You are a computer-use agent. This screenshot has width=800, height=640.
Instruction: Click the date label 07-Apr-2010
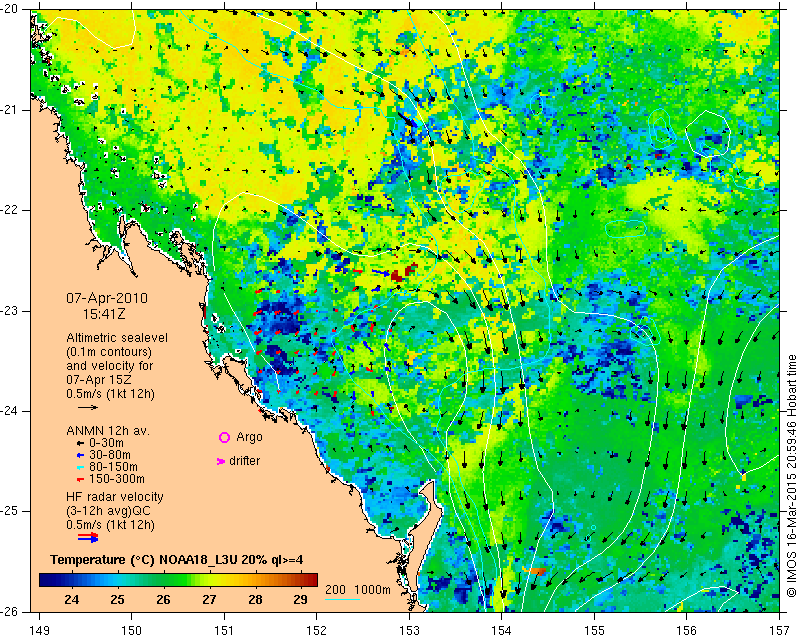coord(107,298)
